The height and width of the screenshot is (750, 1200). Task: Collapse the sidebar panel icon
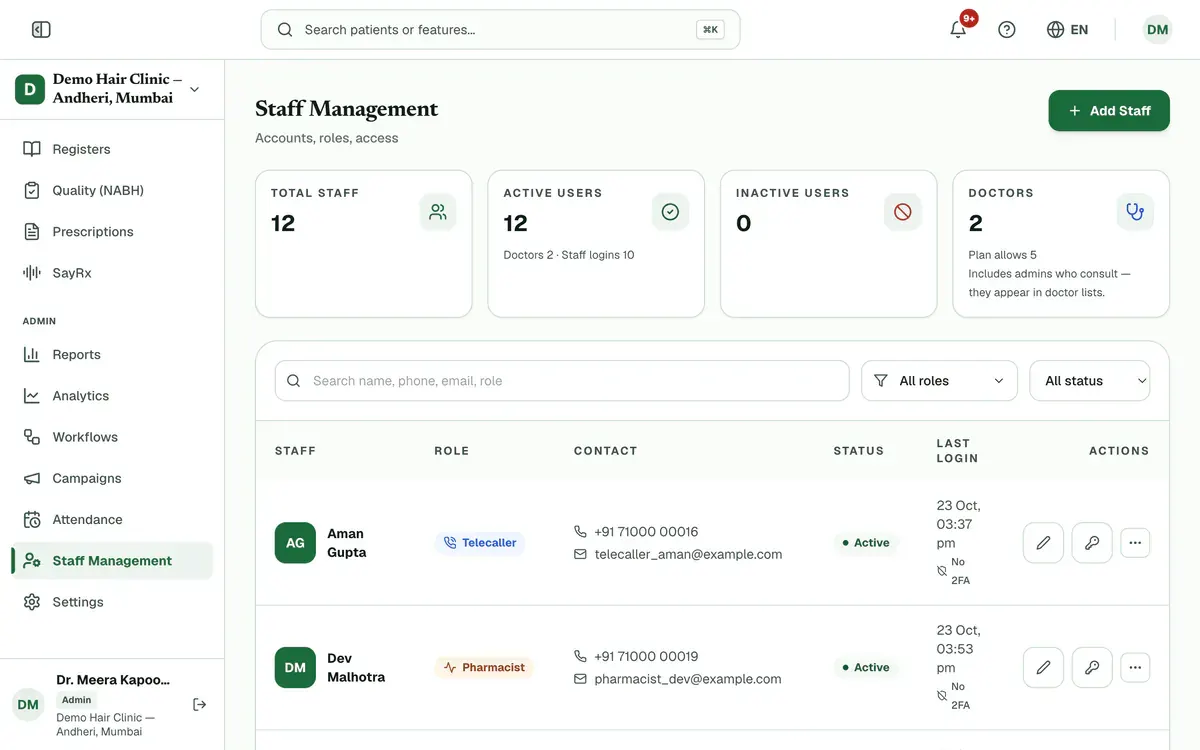click(x=41, y=30)
